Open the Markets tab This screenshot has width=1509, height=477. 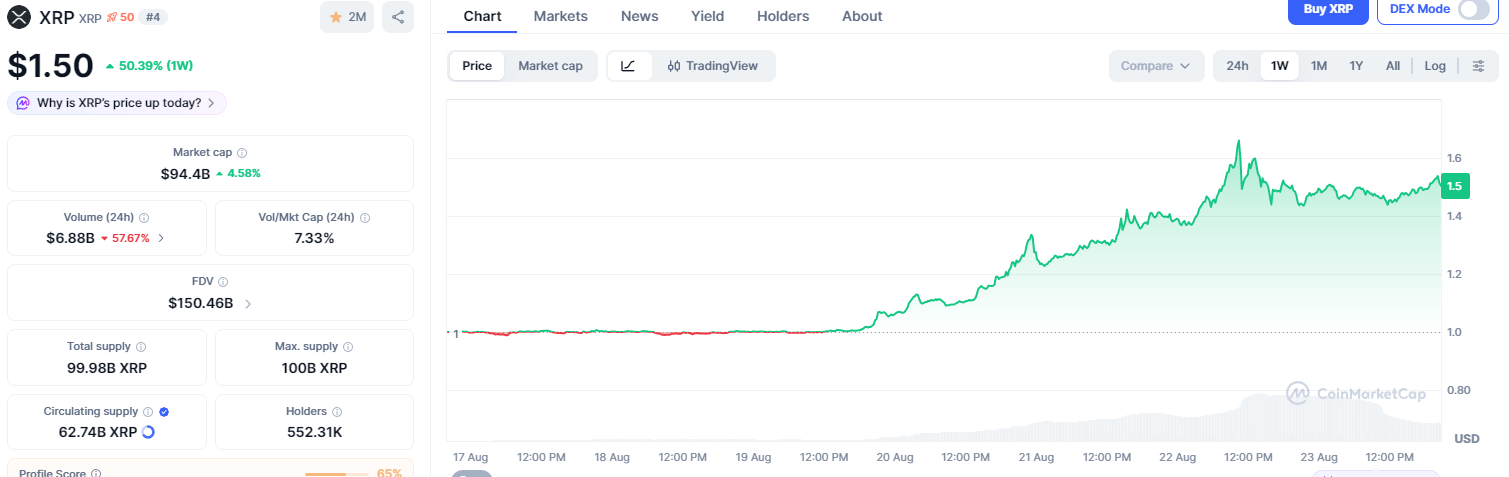[x=561, y=16]
